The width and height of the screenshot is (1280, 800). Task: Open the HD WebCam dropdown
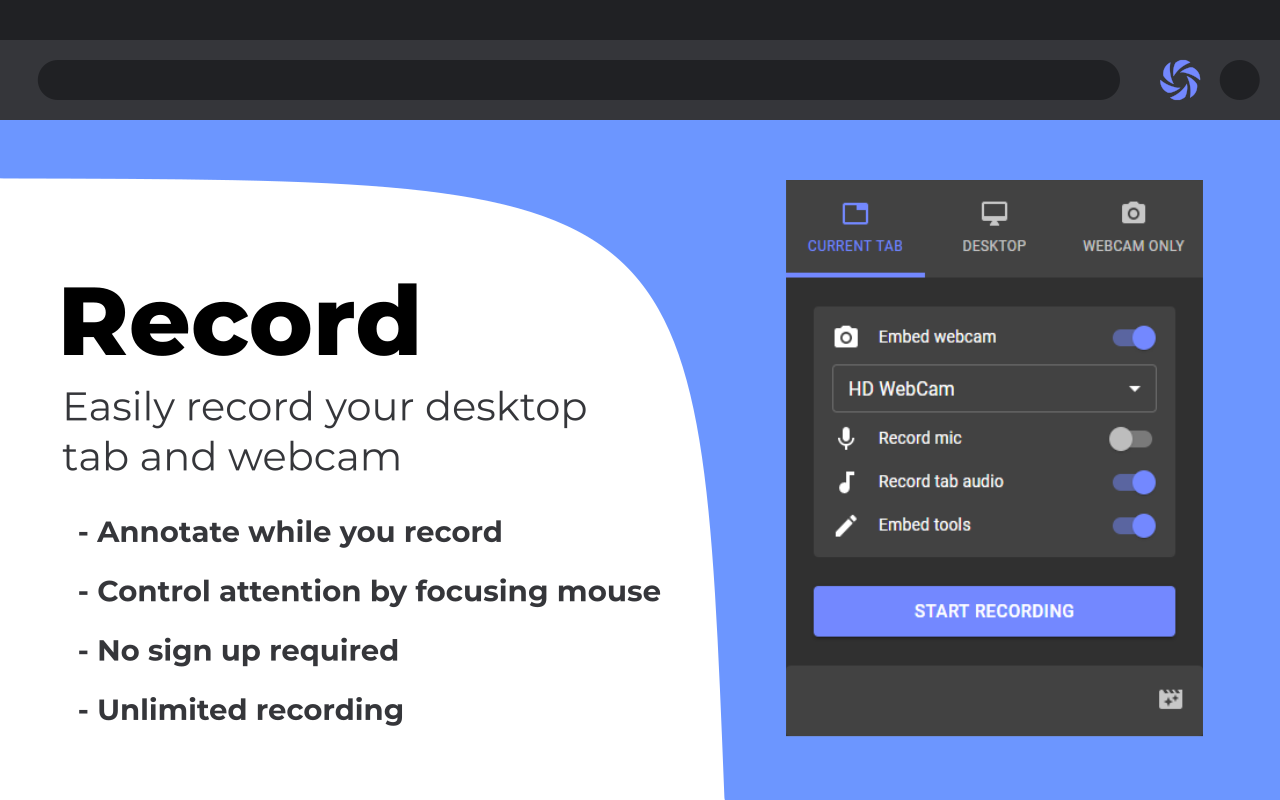[994, 389]
